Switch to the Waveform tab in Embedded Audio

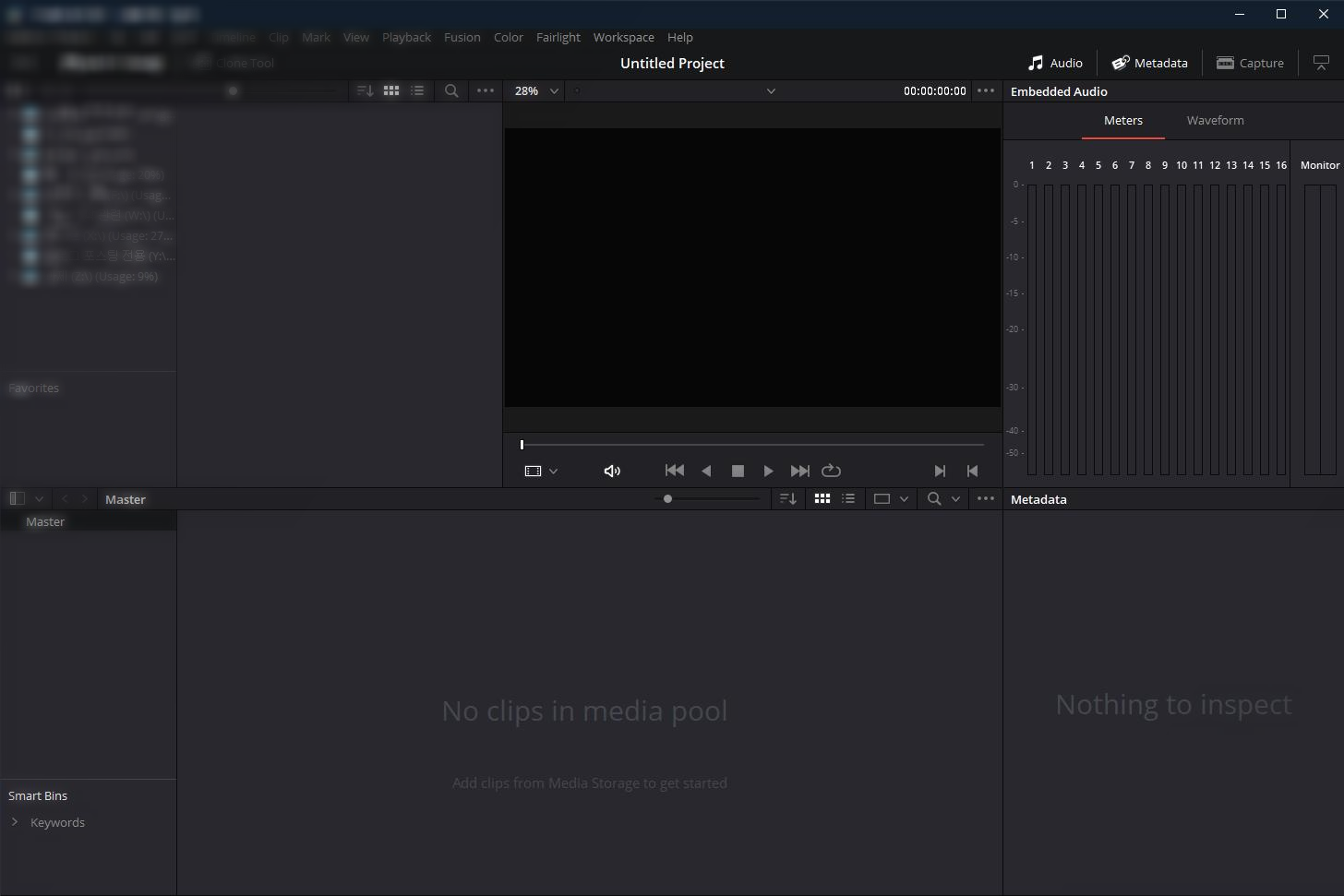point(1215,120)
